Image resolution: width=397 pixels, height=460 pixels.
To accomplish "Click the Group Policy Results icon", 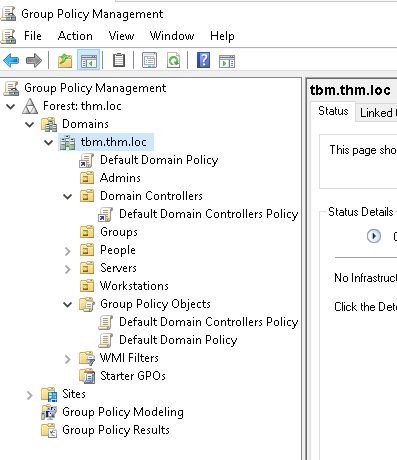I will (49, 430).
